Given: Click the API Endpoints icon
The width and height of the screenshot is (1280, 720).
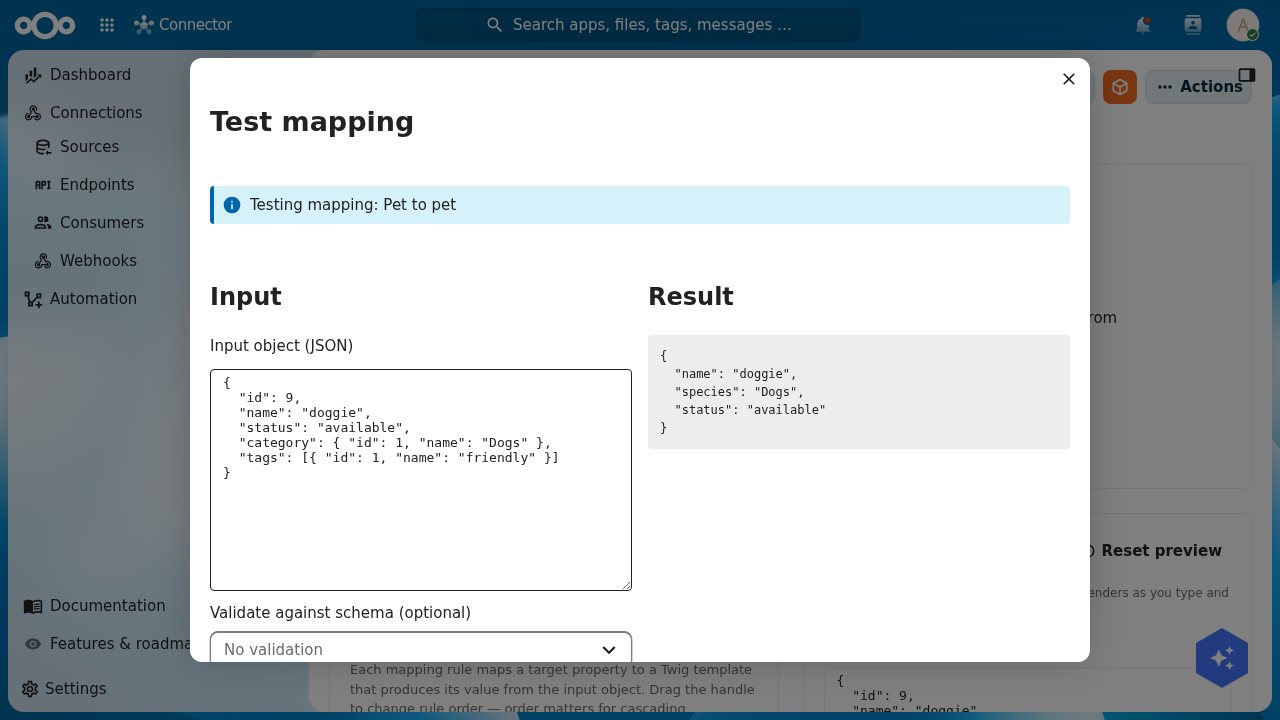Looking at the screenshot, I should (x=43, y=185).
